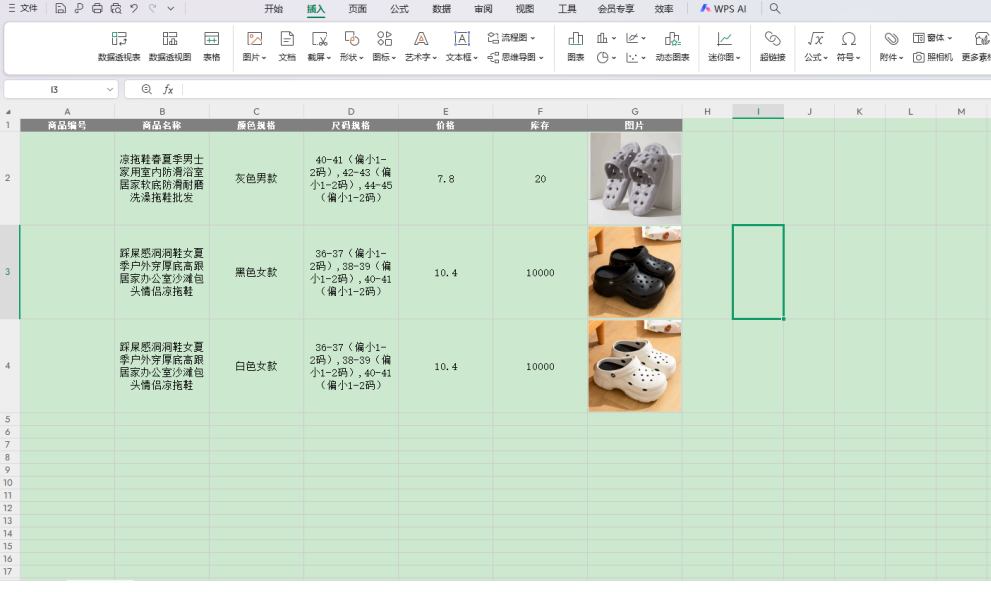Switch to the 审阅 tab
This screenshot has height=592, width=991.
tap(483, 9)
